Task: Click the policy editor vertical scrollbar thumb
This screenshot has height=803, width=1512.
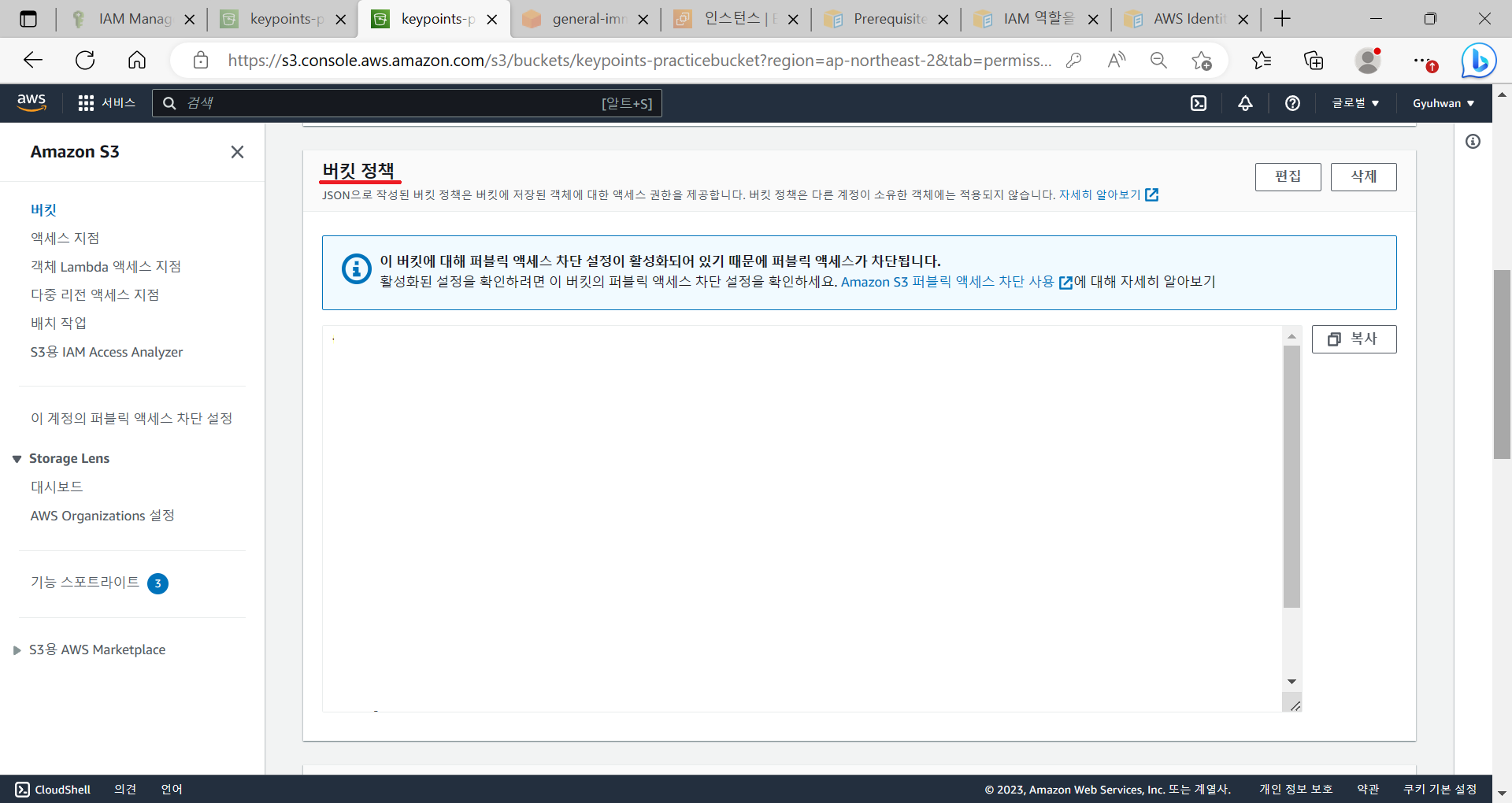Action: point(1291,476)
